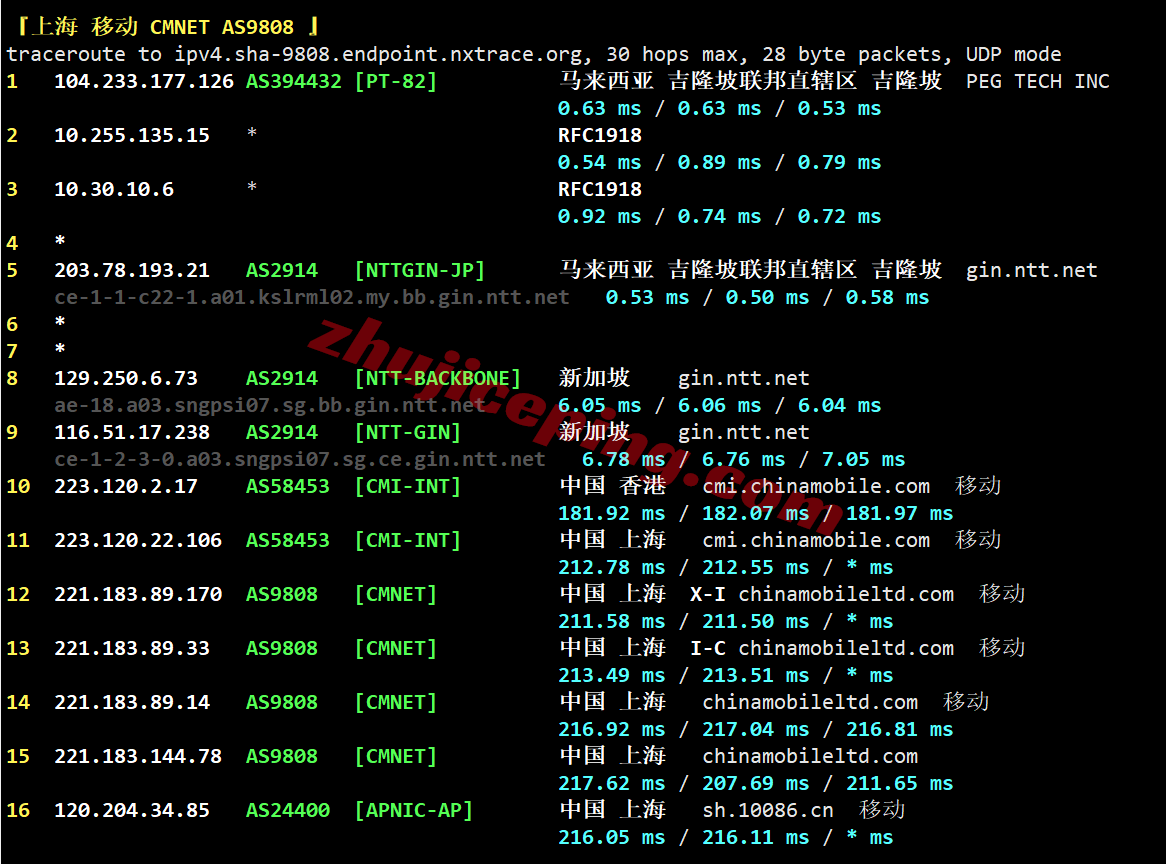The image size is (1166, 864).
Task: Click '中国 香港' location on hop 10
Action: pyautogui.click(x=613, y=486)
